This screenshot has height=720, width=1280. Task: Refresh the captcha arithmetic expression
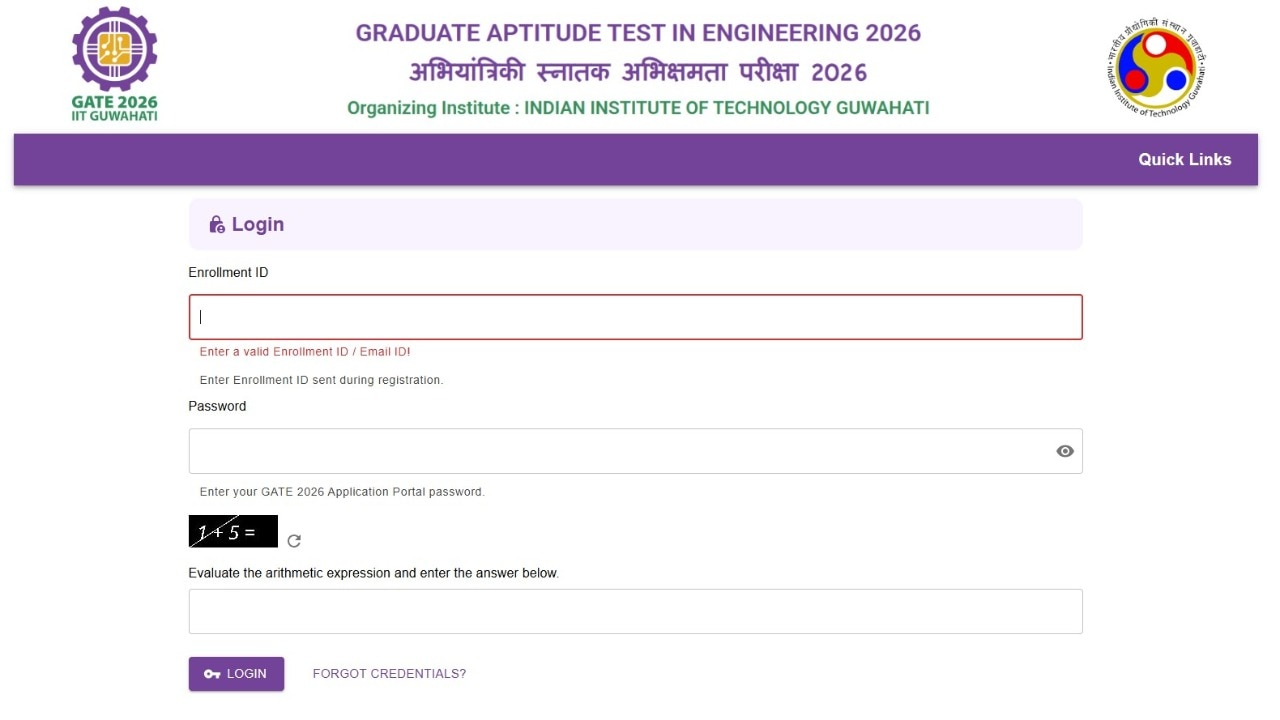(294, 541)
